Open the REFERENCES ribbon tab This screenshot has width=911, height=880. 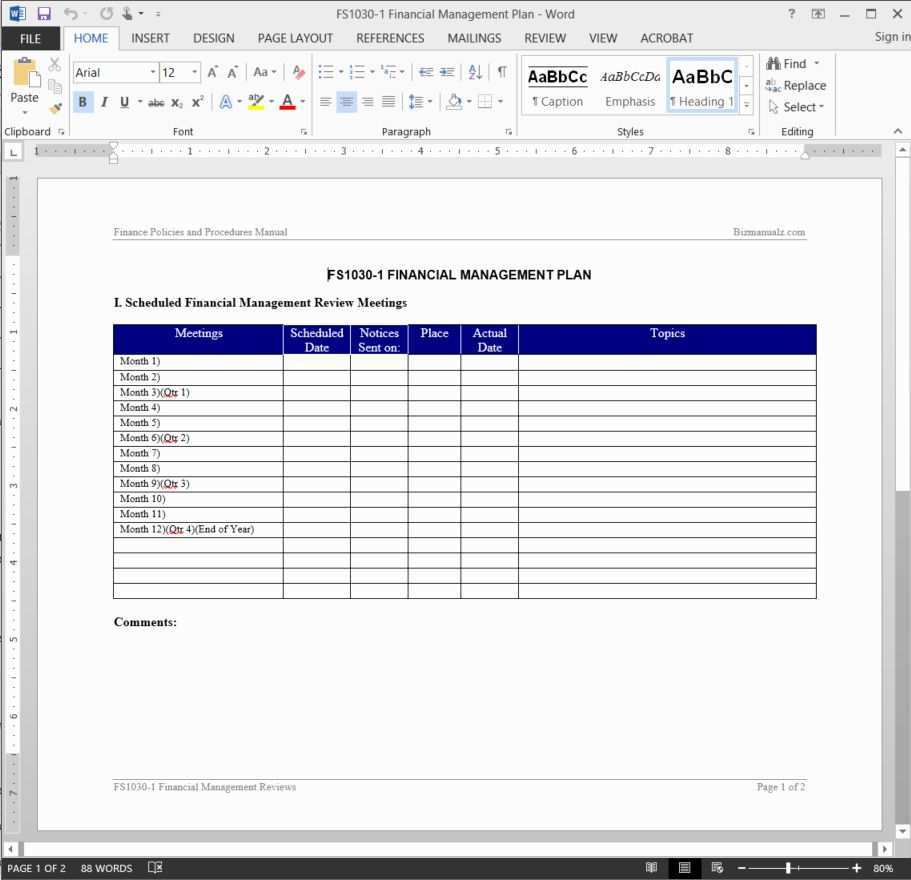(390, 38)
